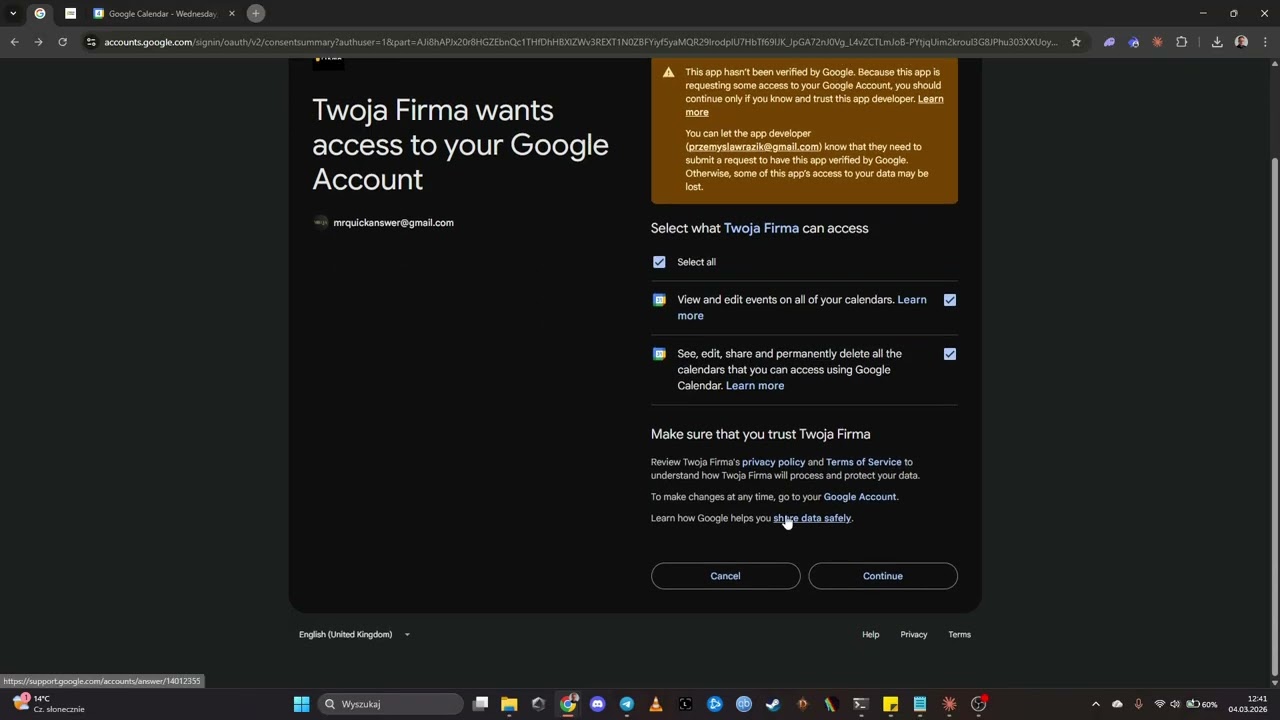This screenshot has width=1280, height=720.
Task: Switch to the first Google sign-in tab
Action: tap(40, 13)
